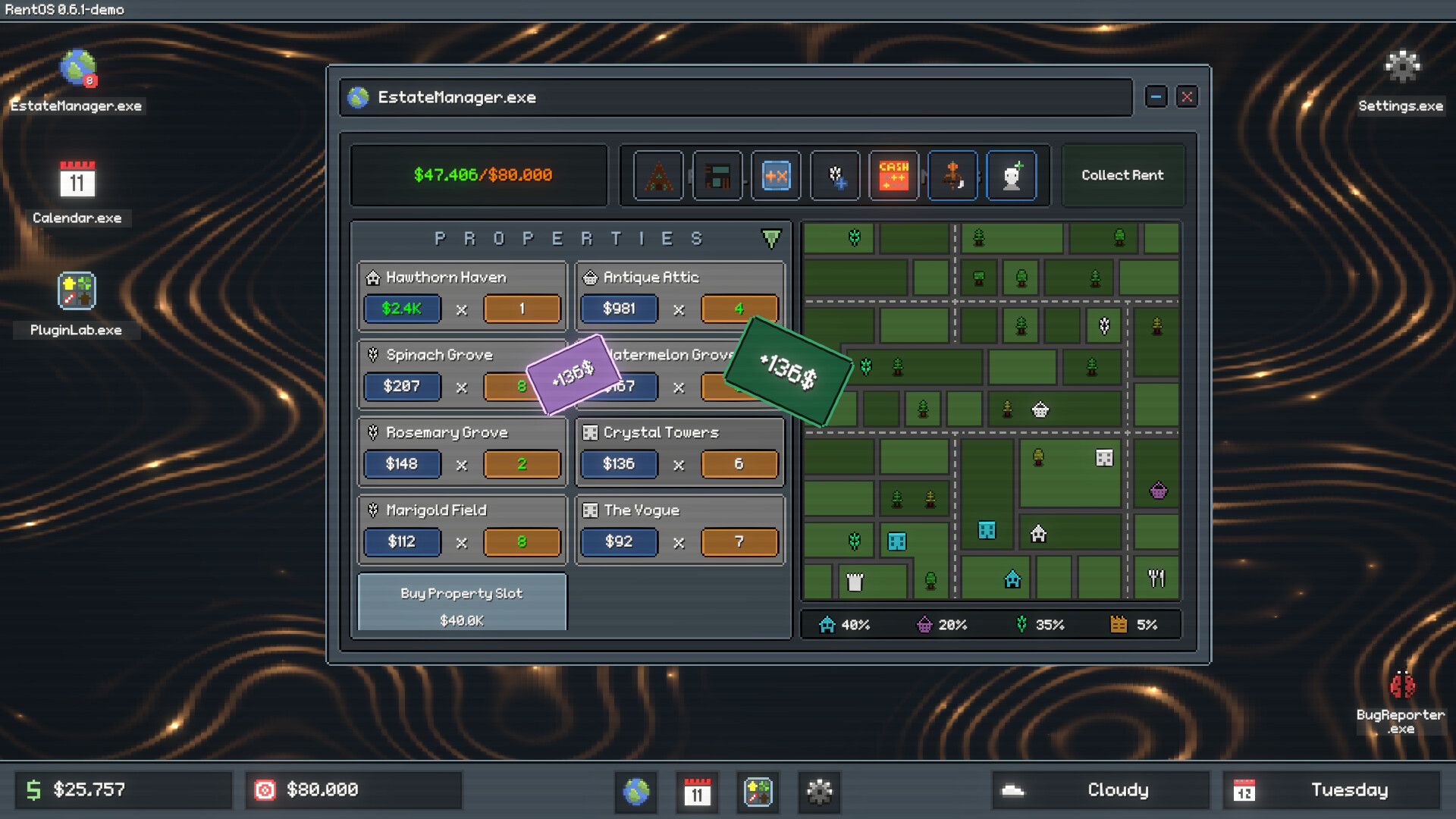Open the Properties filter dropdown
Viewport: 1456px width, 819px height.
772,238
